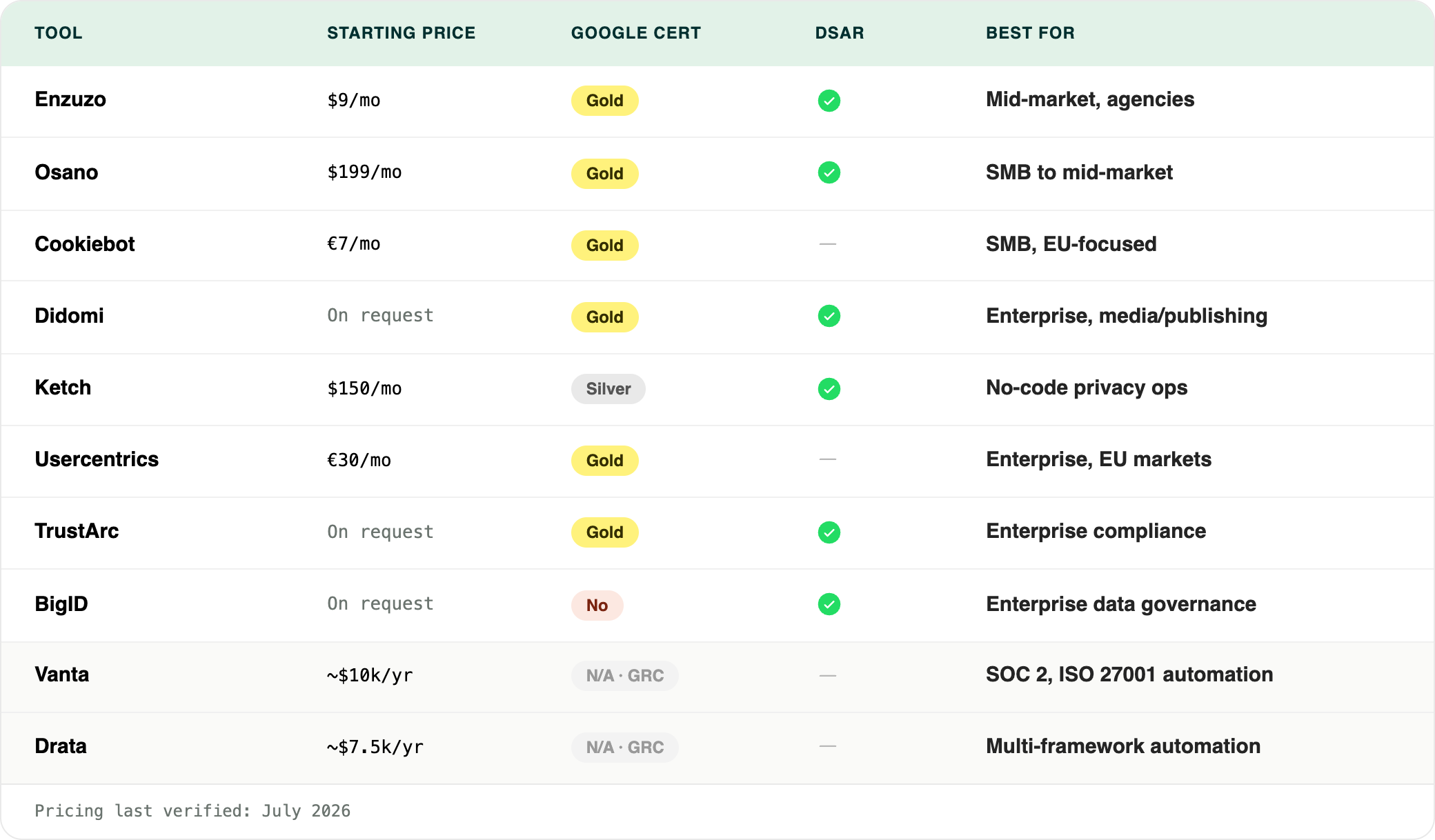The width and height of the screenshot is (1435, 840).
Task: Select the Drata tool name
Action: pos(61,746)
